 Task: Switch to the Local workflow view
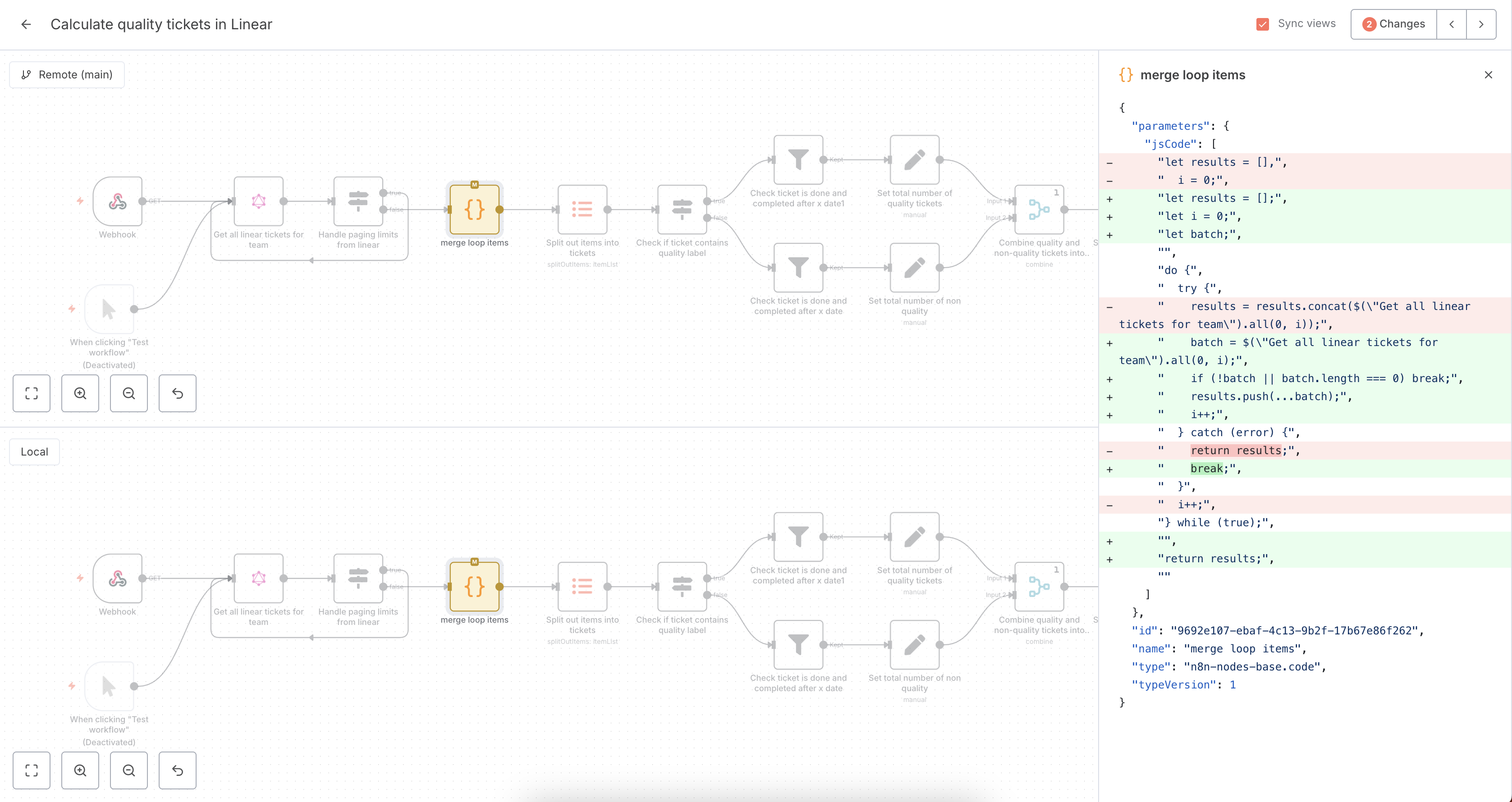coord(34,451)
